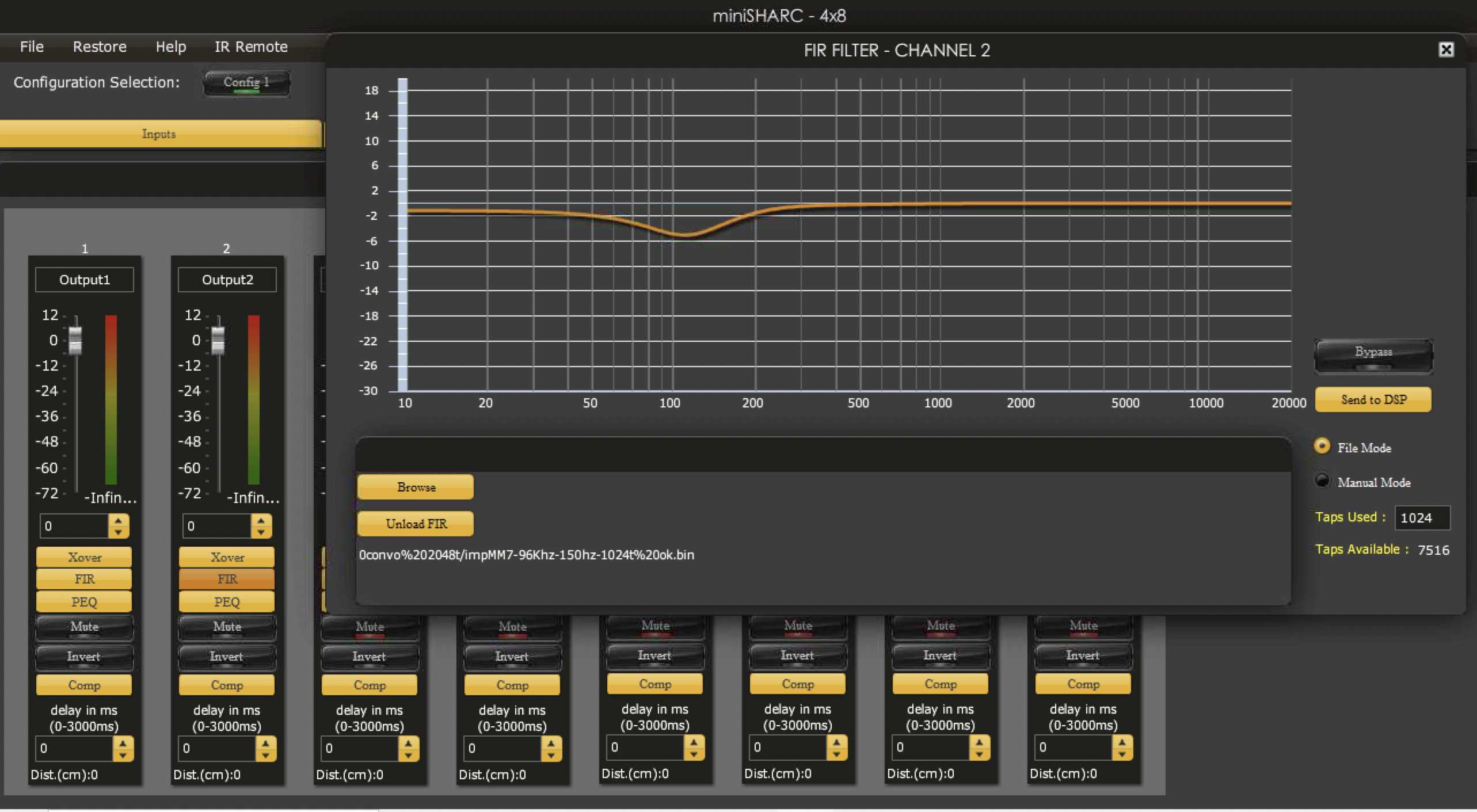
Task: Select the Config 1 configuration button
Action: click(x=246, y=83)
